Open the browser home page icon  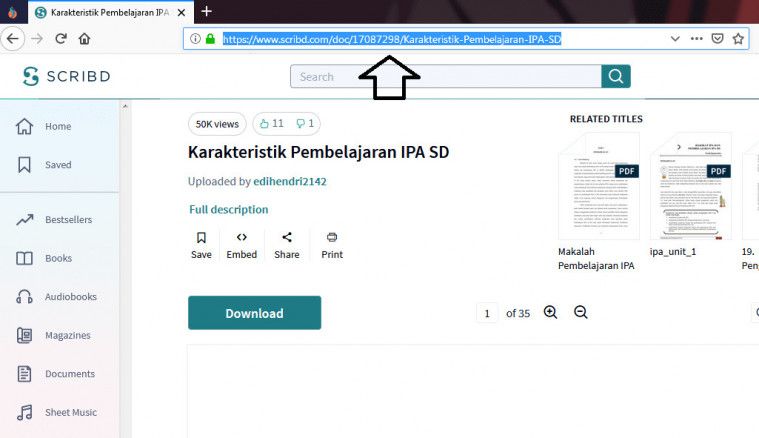pos(84,39)
